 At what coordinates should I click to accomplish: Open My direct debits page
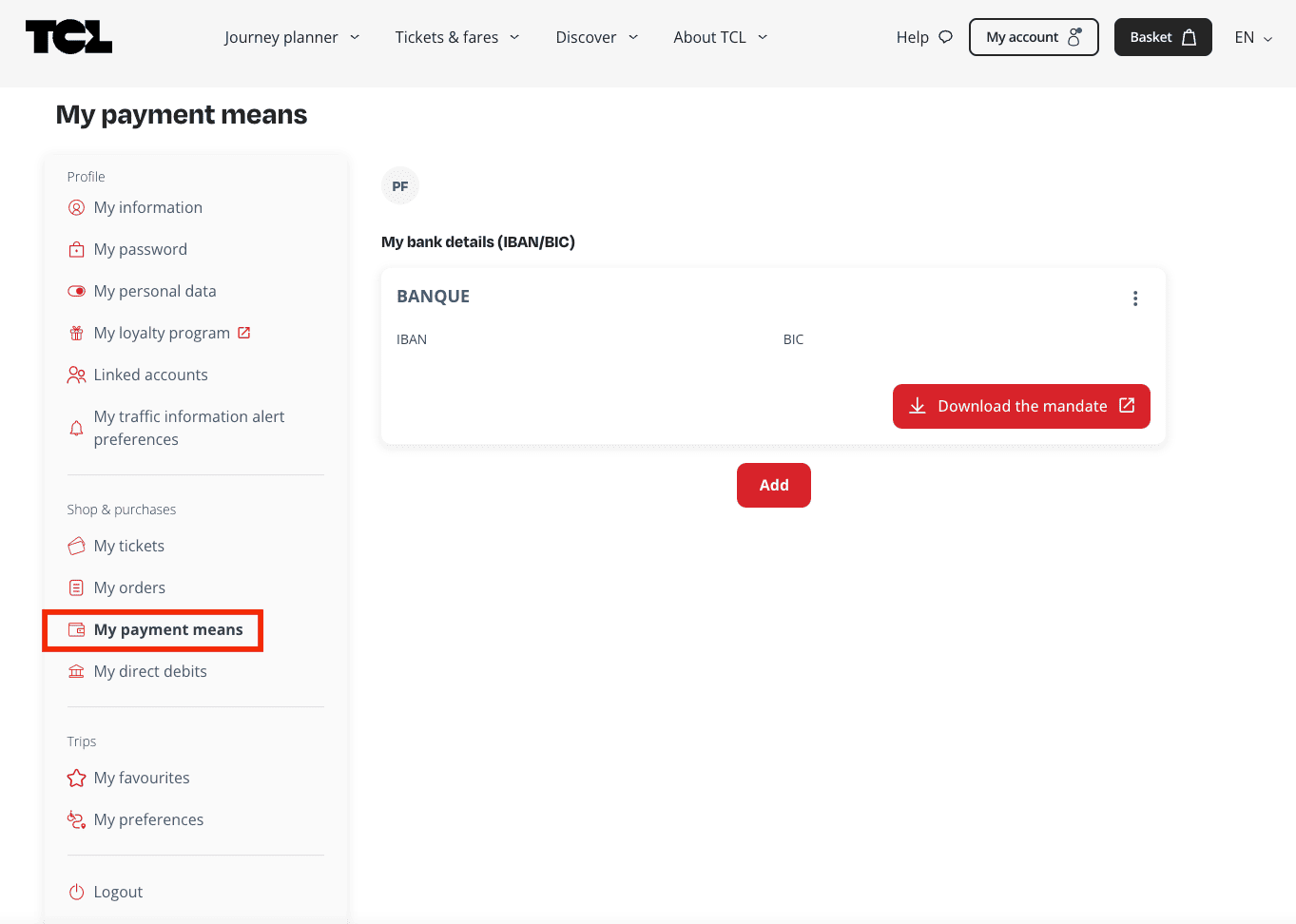coord(150,671)
